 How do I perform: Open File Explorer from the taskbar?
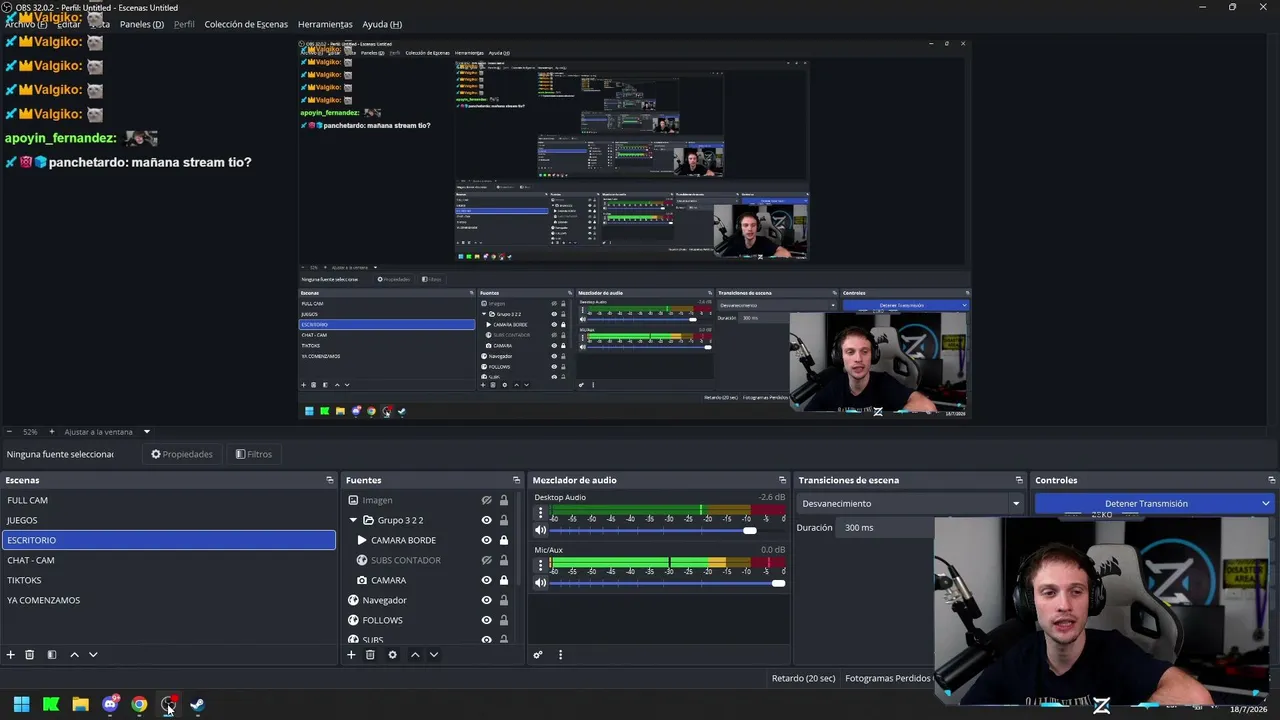[x=80, y=704]
